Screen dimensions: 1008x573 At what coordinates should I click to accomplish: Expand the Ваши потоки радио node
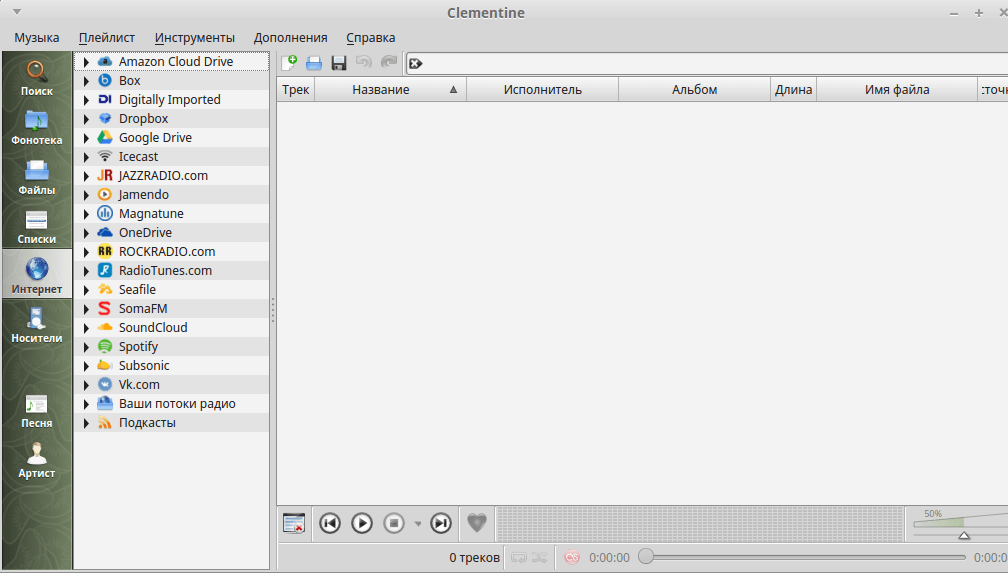click(x=86, y=404)
